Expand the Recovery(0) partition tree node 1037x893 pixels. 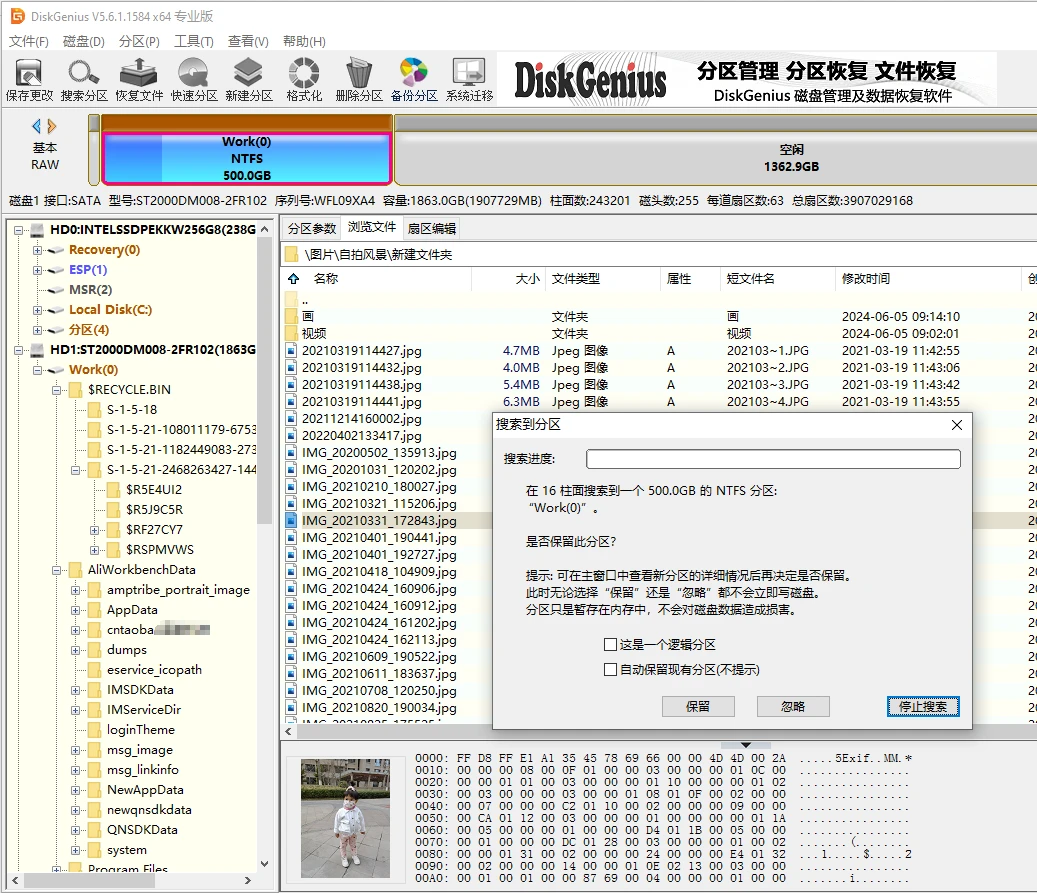[x=38, y=250]
